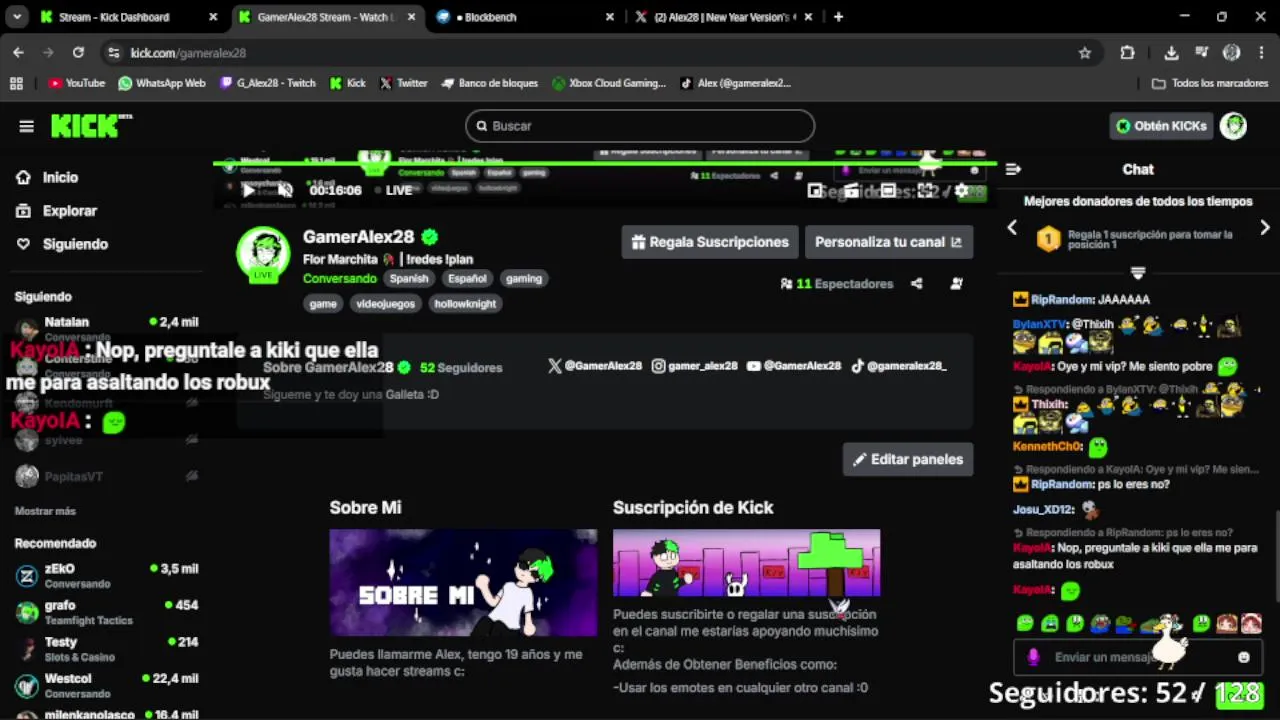Collapse the chat panel

click(1013, 169)
